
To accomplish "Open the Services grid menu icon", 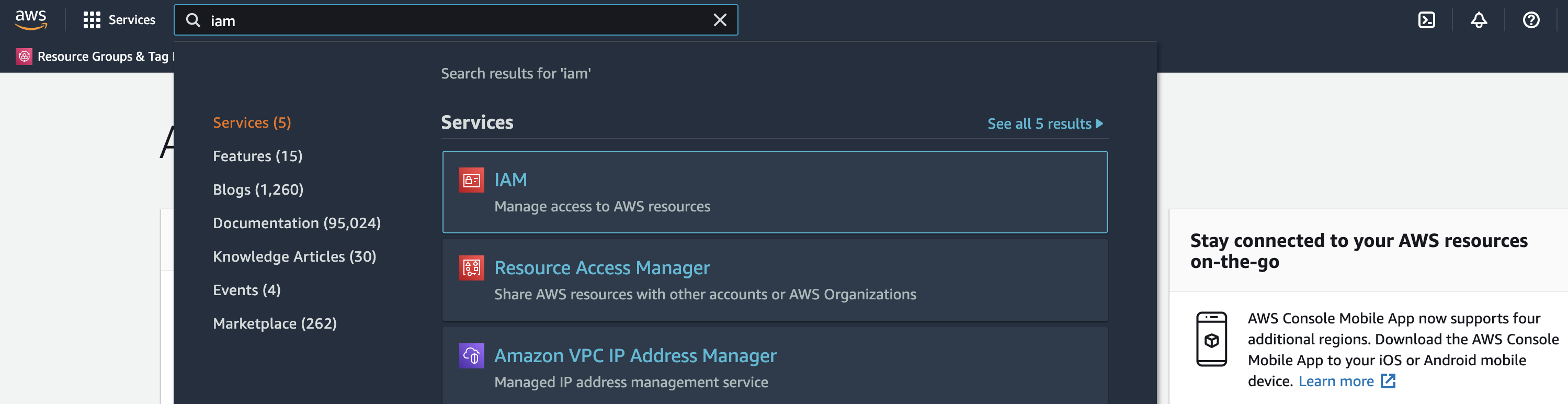I will pos(92,20).
